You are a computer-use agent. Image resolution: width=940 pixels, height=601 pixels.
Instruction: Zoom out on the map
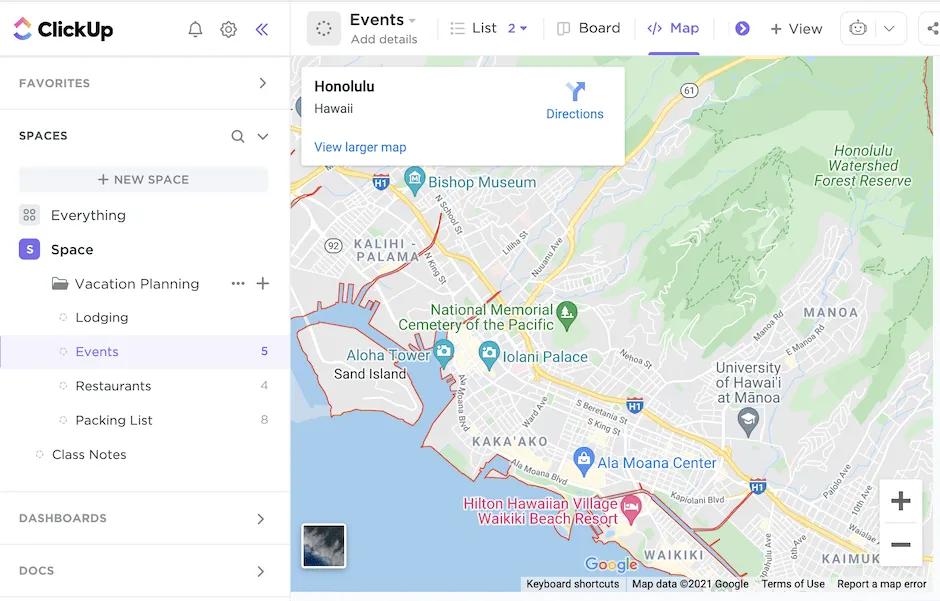900,544
